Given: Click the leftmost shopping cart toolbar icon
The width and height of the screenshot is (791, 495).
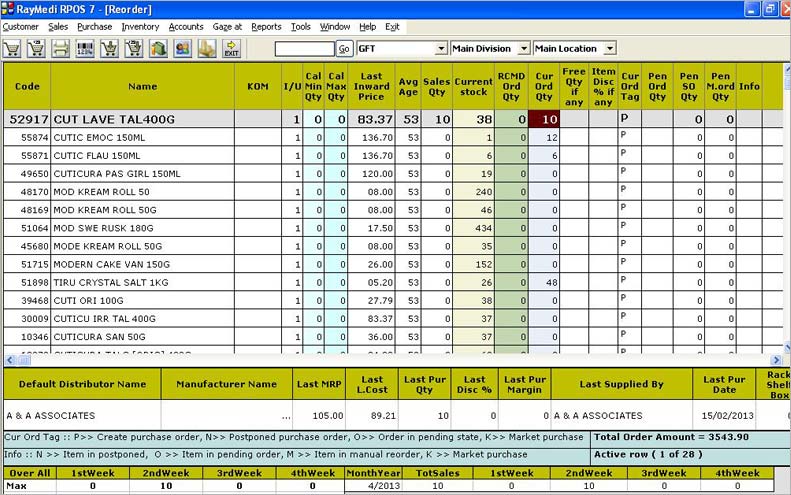Looking at the screenshot, I should point(12,48).
